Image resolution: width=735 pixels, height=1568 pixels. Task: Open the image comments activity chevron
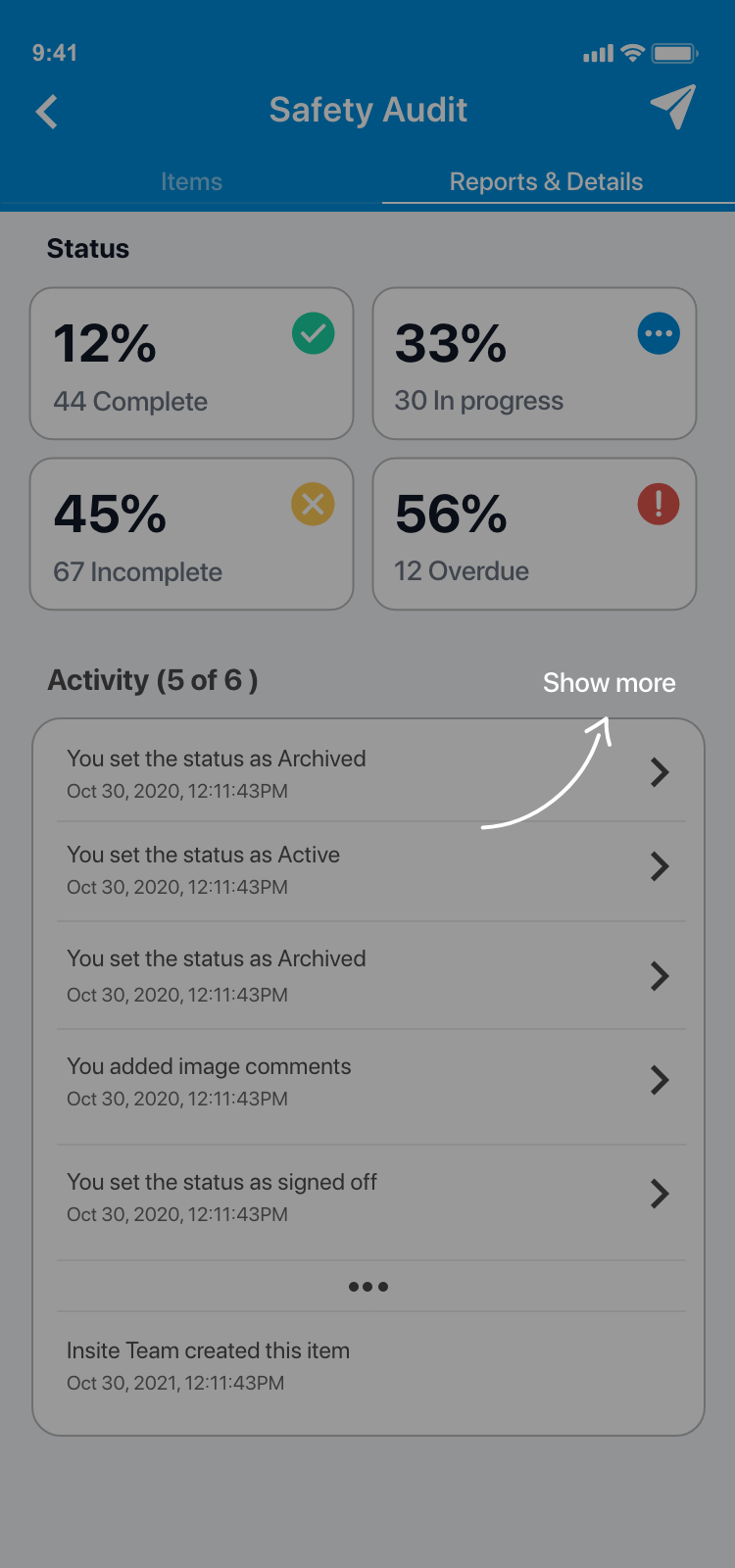[660, 1080]
